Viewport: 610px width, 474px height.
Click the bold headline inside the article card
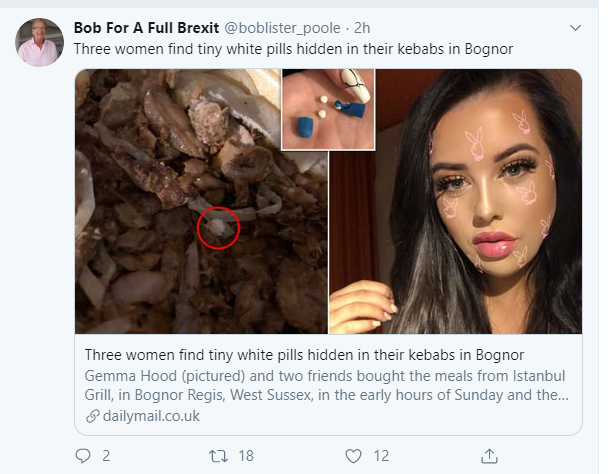tap(304, 356)
